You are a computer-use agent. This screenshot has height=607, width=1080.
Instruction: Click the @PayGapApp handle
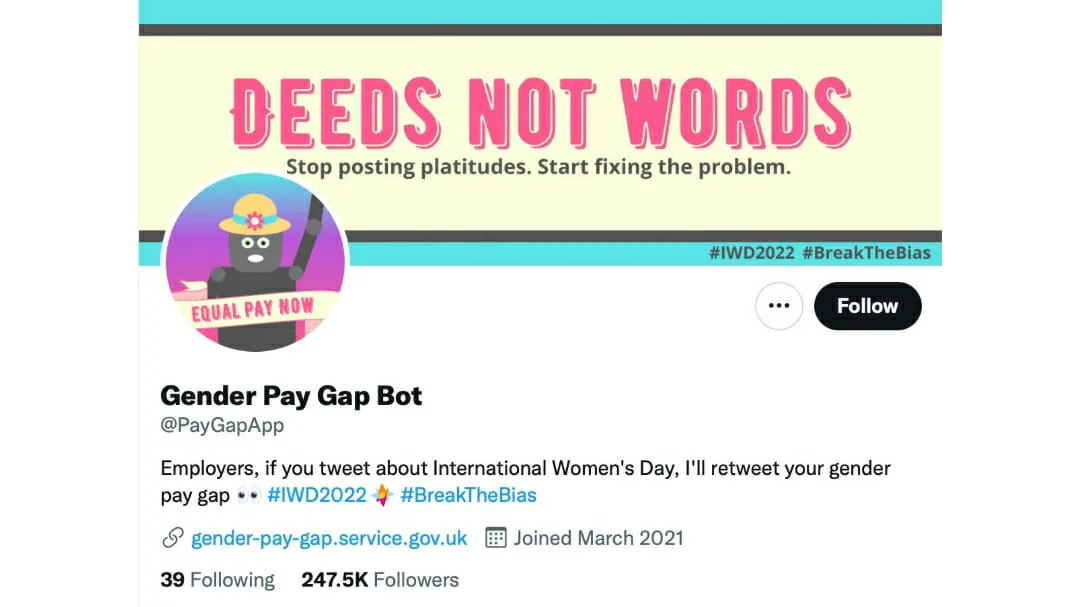coord(222,425)
